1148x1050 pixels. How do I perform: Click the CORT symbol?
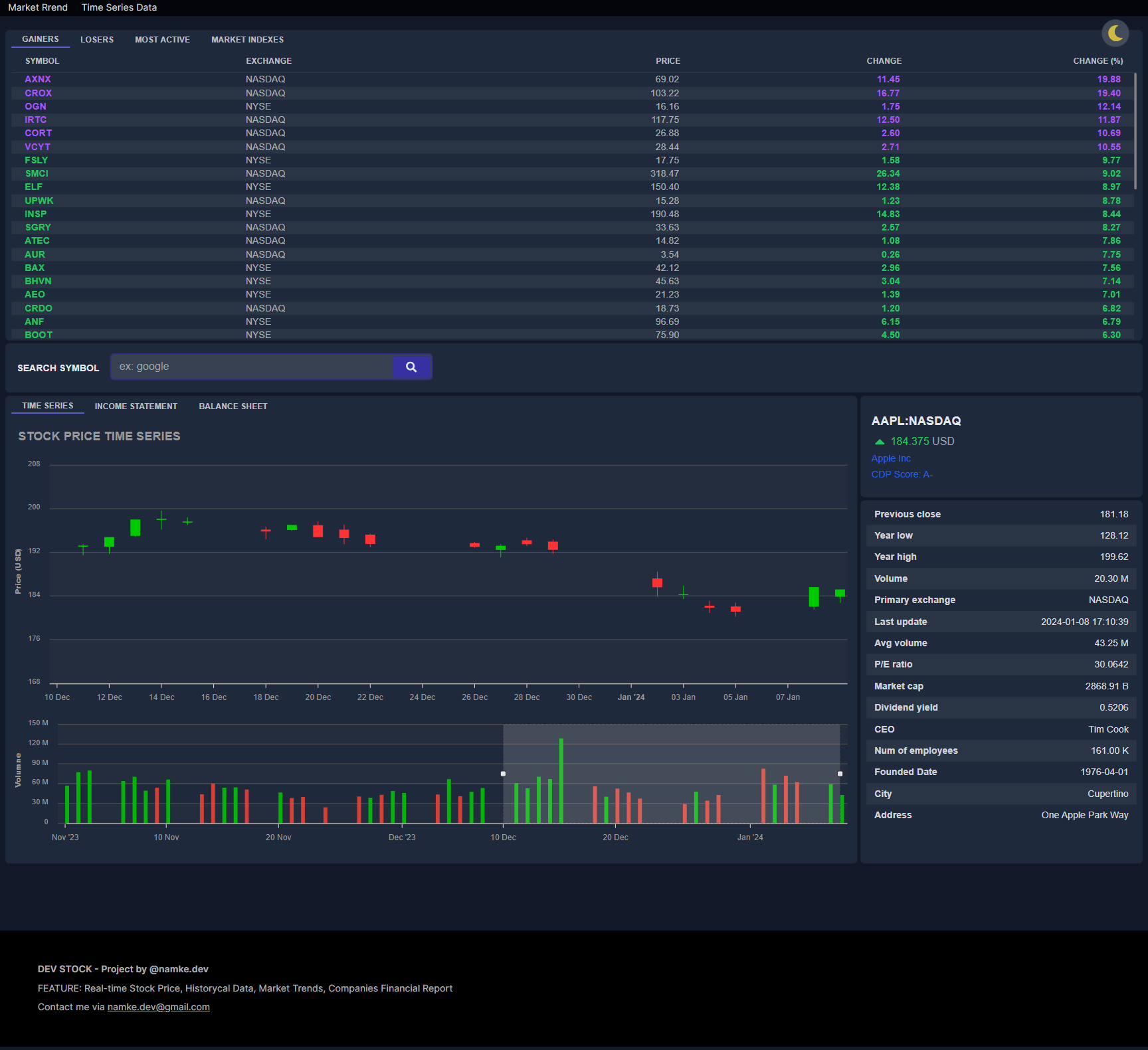point(39,133)
